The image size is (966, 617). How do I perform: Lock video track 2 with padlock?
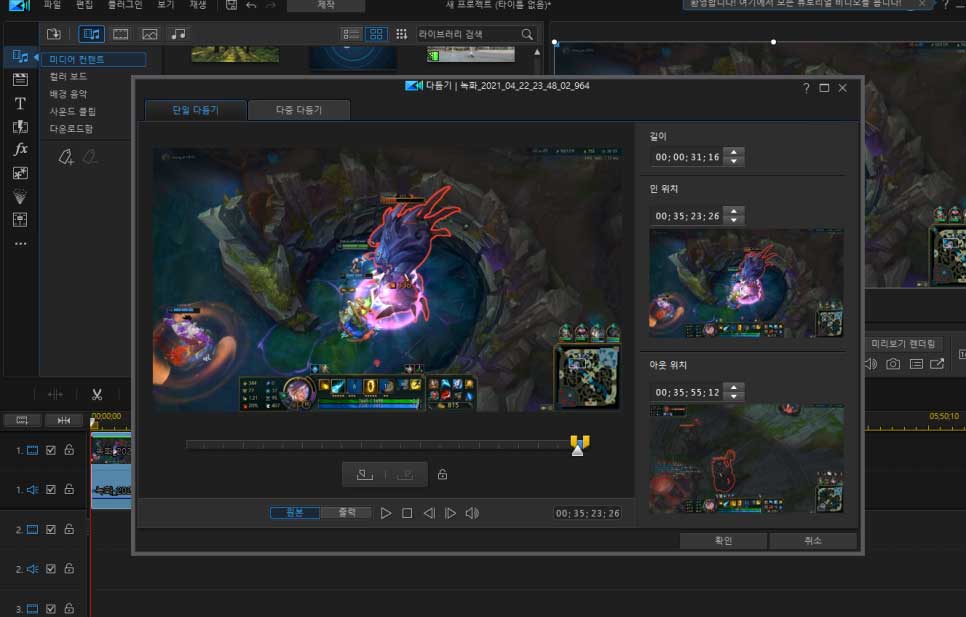click(x=69, y=529)
